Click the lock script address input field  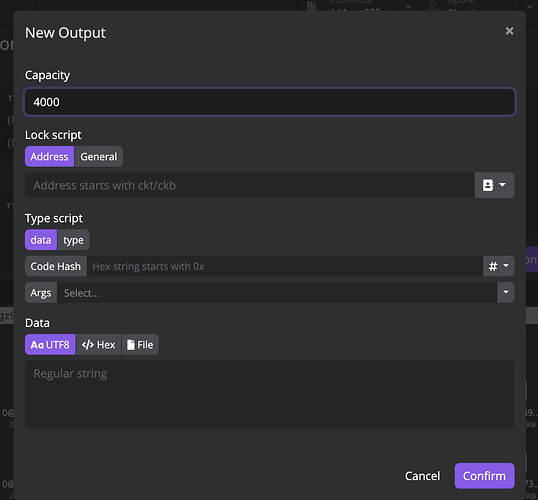pos(250,185)
